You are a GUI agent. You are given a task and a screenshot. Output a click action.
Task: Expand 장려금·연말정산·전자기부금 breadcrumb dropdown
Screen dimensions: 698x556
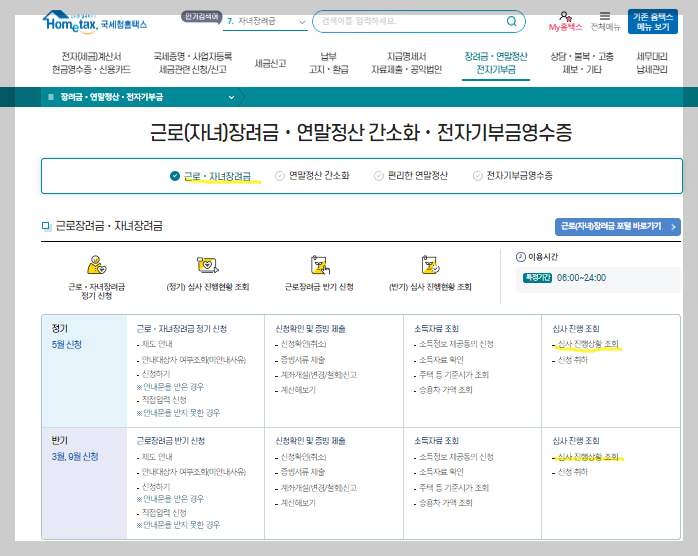point(231,97)
